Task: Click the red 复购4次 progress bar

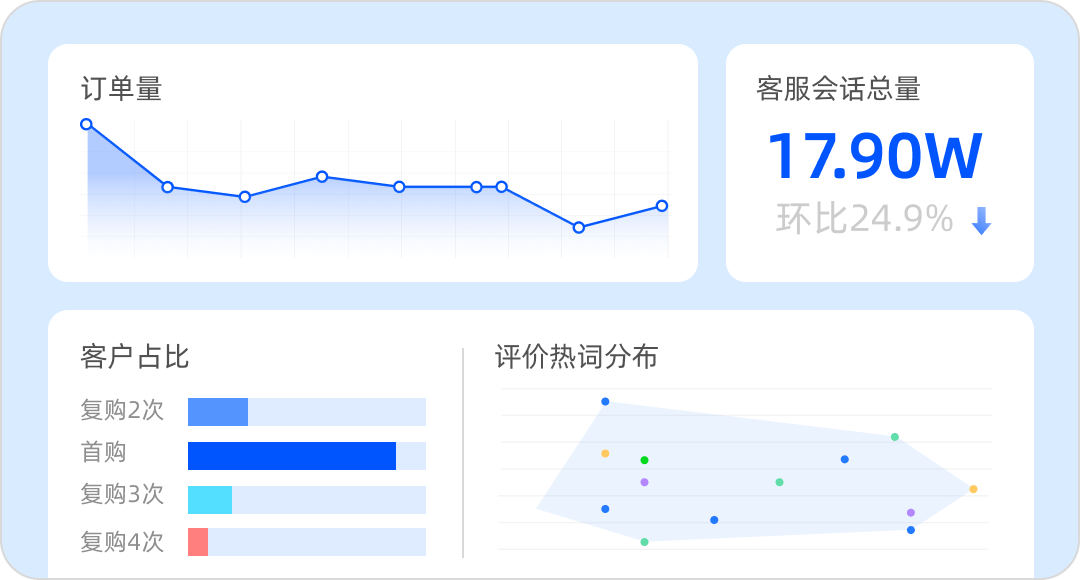Action: [198, 542]
